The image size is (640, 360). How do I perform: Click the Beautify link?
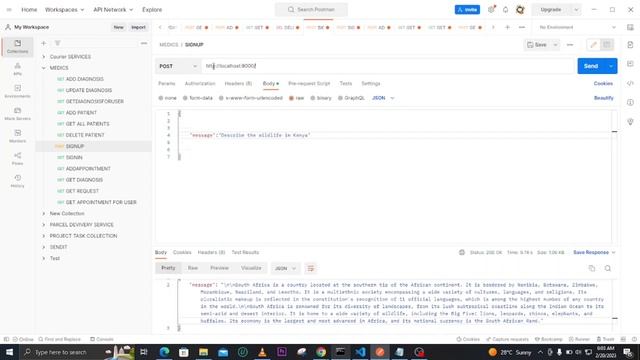click(604, 98)
